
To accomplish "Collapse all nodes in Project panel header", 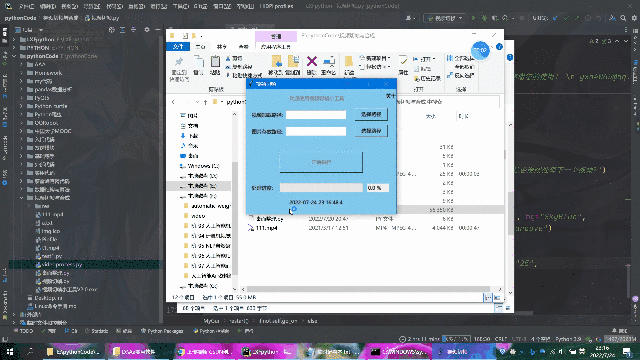I will coord(133,30).
